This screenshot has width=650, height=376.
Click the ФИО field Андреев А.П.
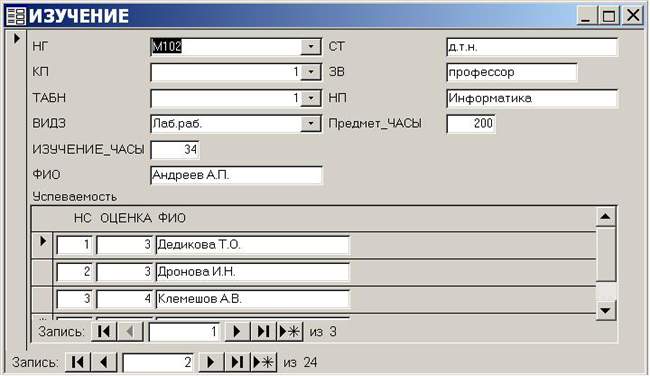[x=236, y=175]
